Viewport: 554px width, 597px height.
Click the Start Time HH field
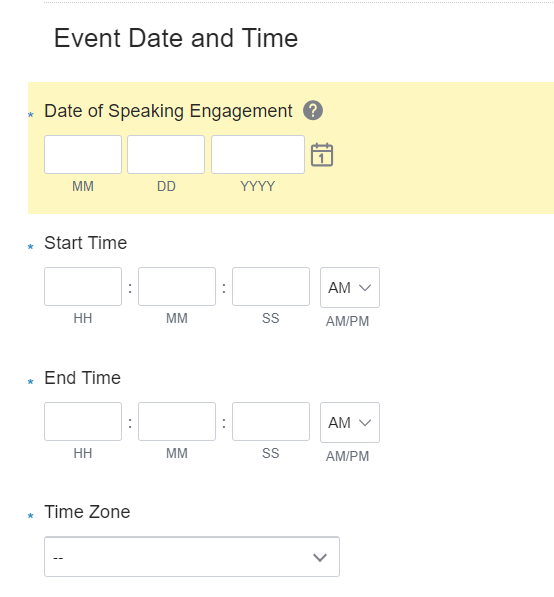[x=83, y=286]
